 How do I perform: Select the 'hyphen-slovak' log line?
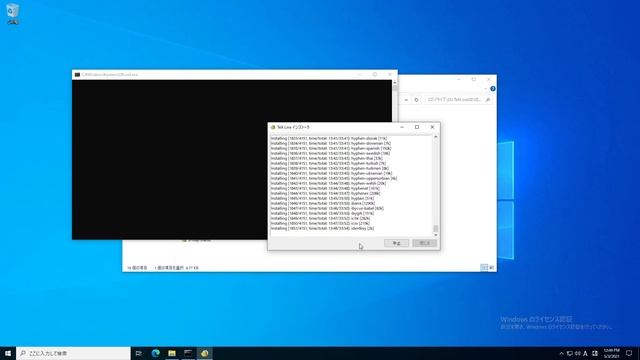click(x=329, y=138)
